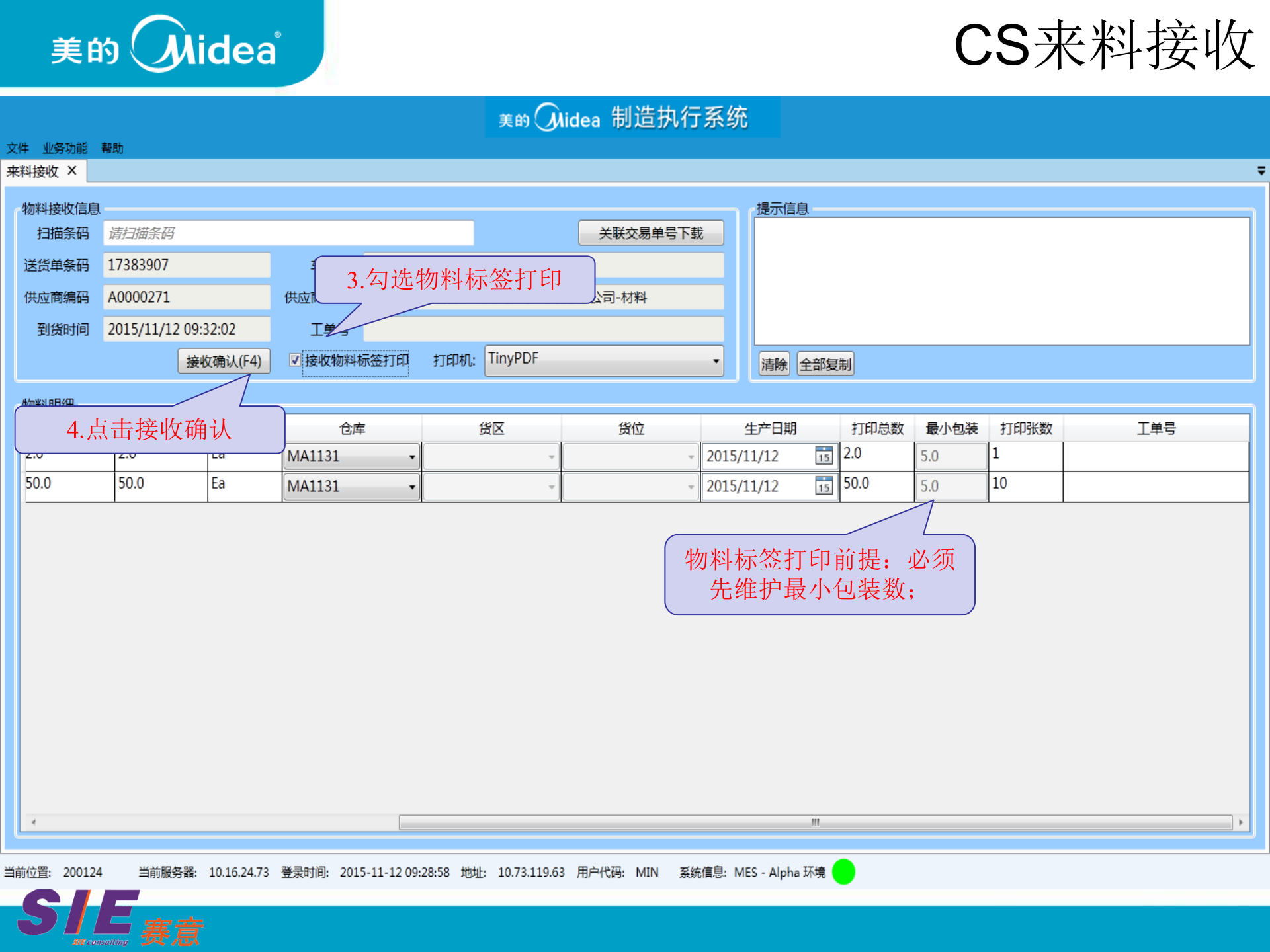This screenshot has width=1270, height=952.
Task: Open the 帮助 menu
Action: tap(112, 148)
